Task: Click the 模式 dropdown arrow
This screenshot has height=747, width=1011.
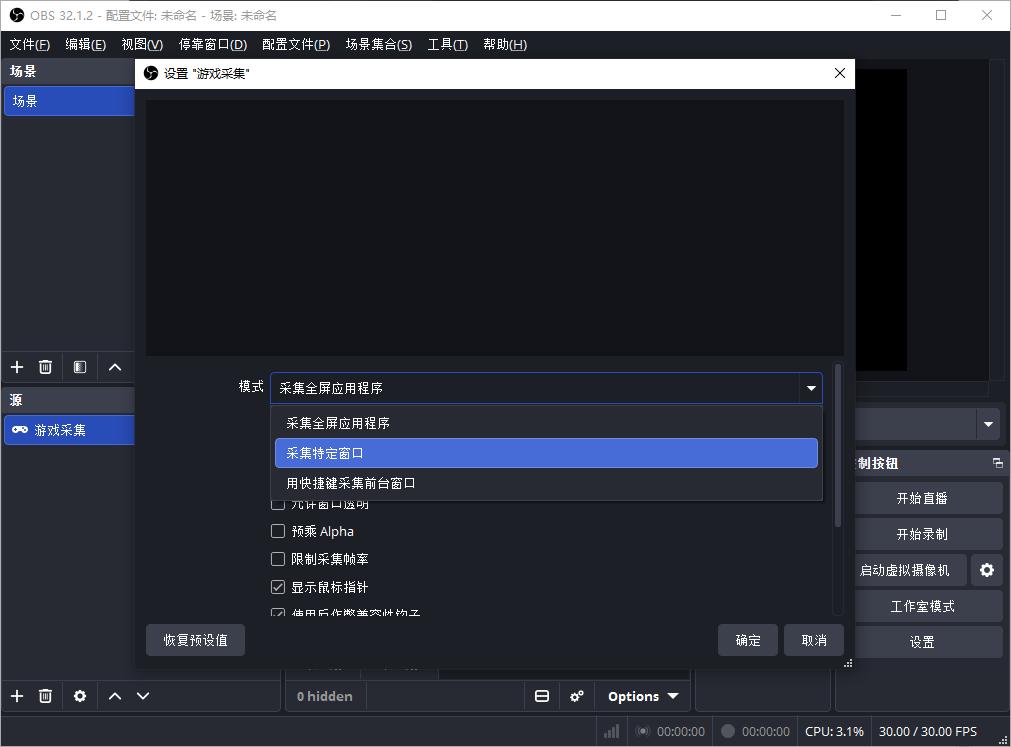Action: point(811,388)
